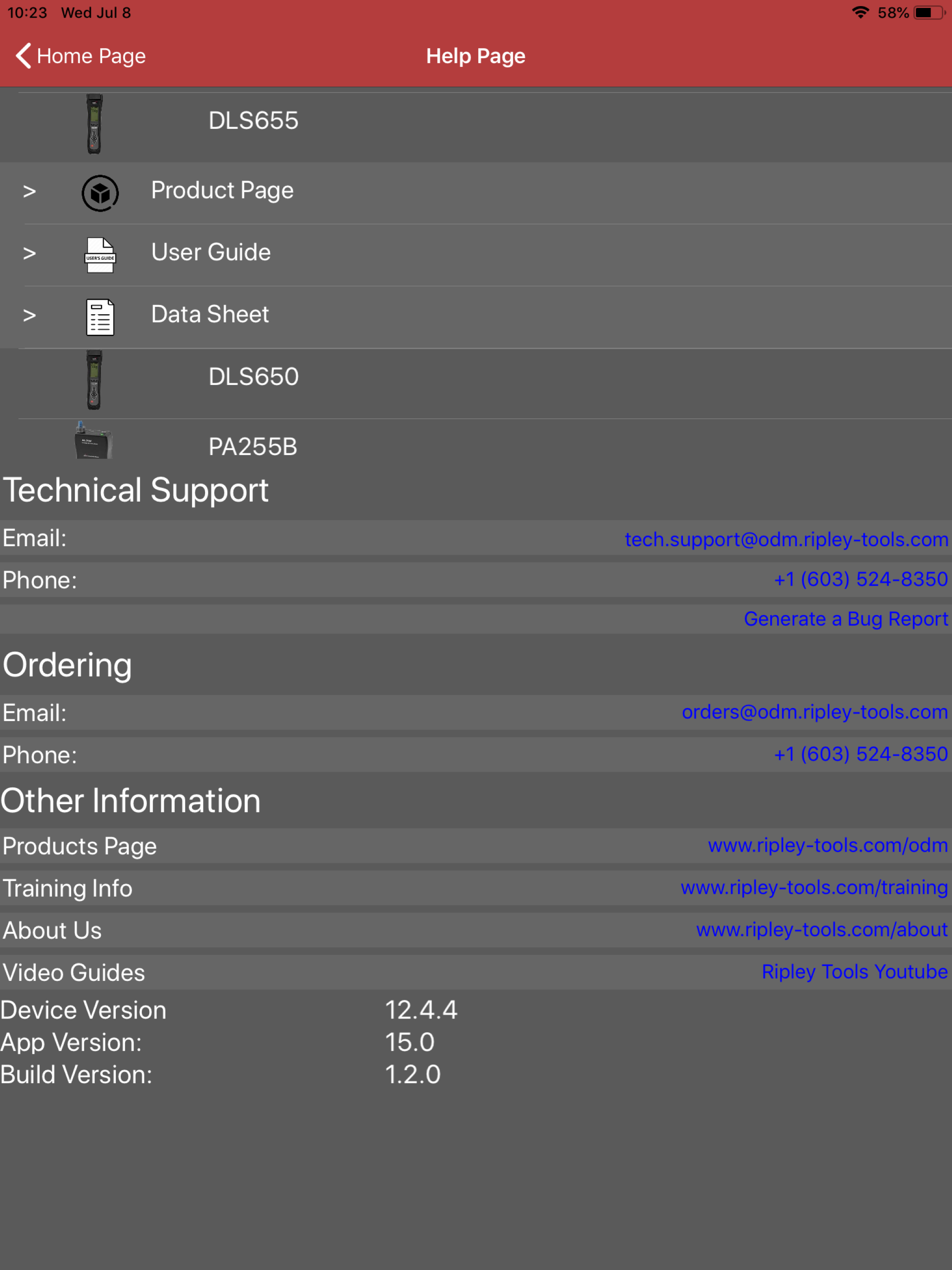
Task: Open the Ripley Tools Youtube link
Action: pos(854,972)
